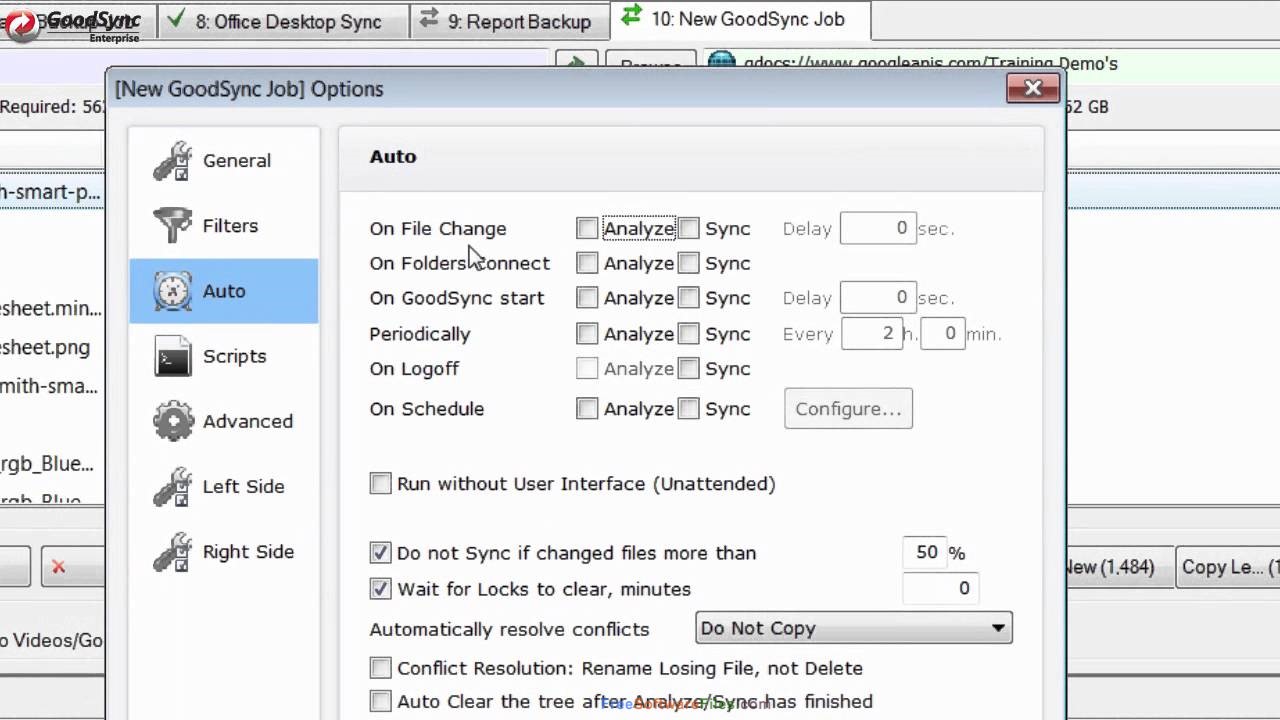1280x720 pixels.
Task: Close the Options dialog
Action: [x=1033, y=89]
